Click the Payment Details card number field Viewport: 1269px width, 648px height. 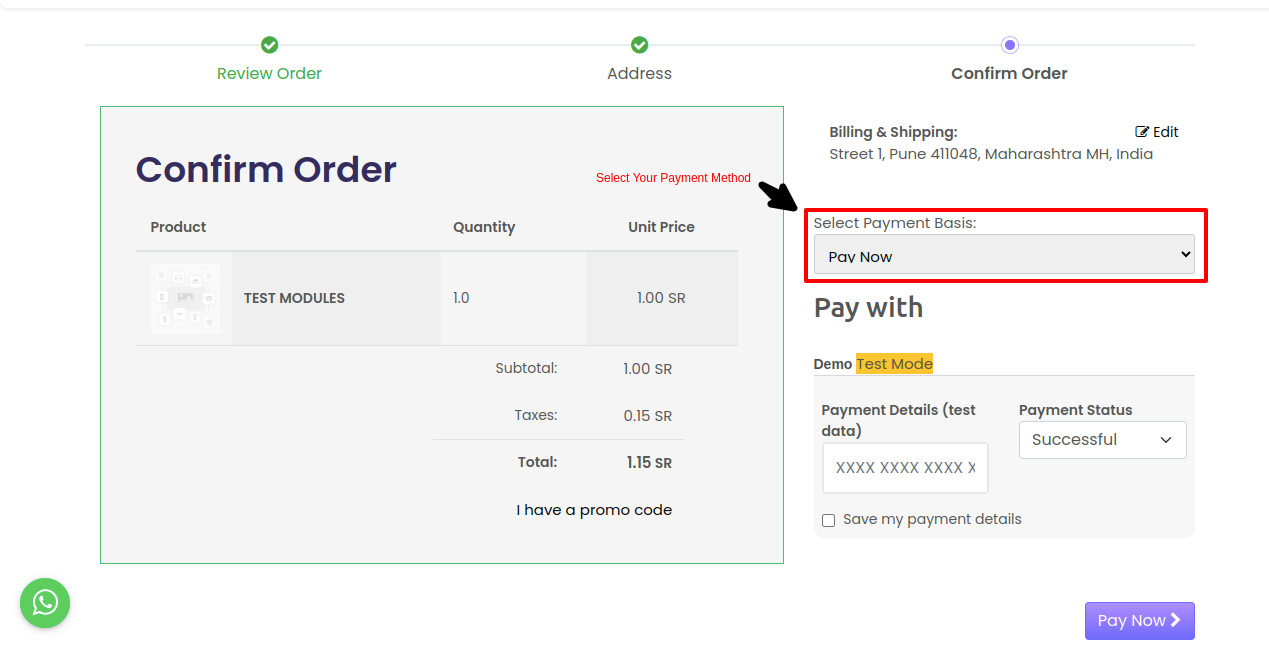tap(905, 468)
